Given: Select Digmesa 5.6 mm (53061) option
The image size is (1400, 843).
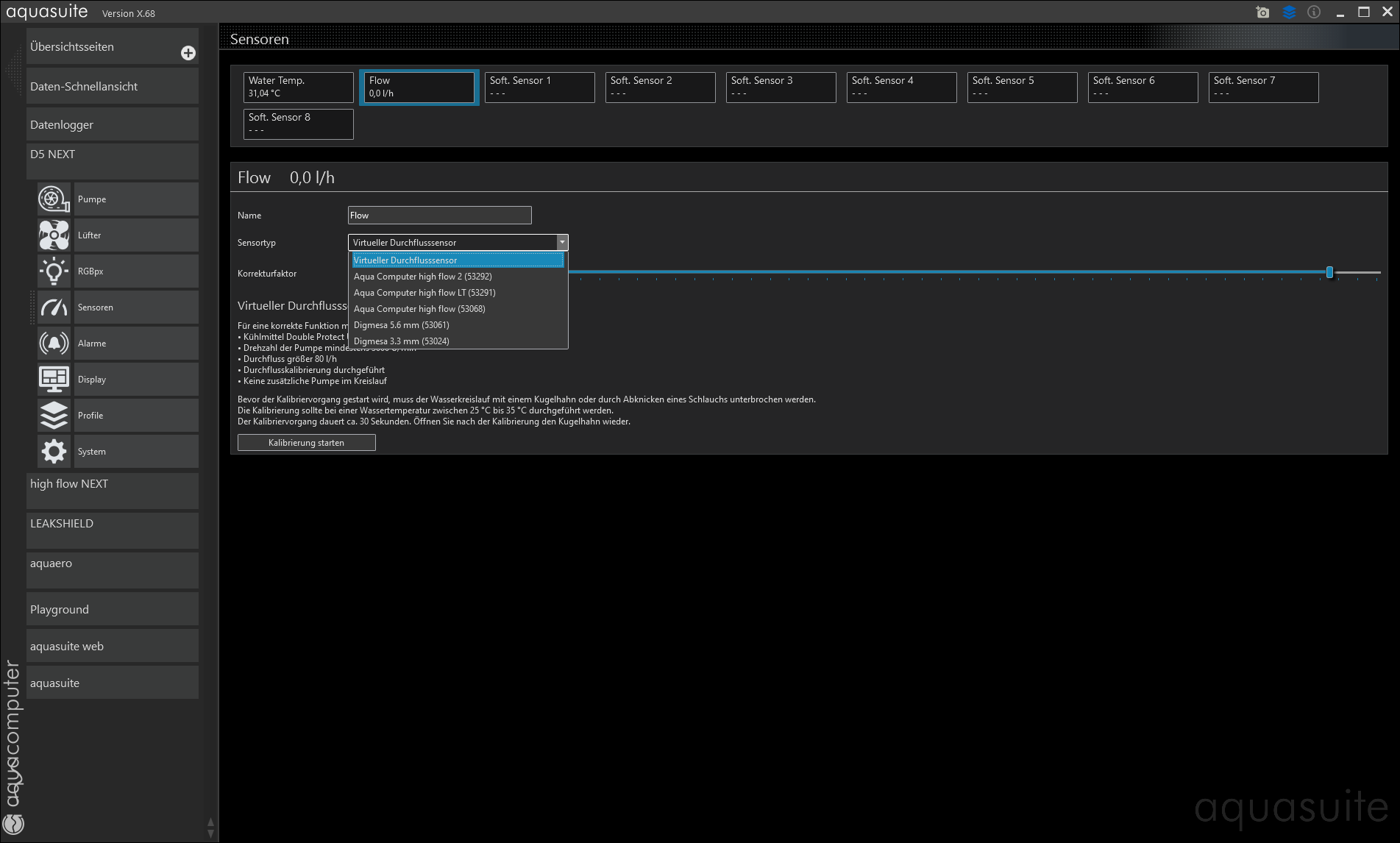Looking at the screenshot, I should pyautogui.click(x=401, y=325).
